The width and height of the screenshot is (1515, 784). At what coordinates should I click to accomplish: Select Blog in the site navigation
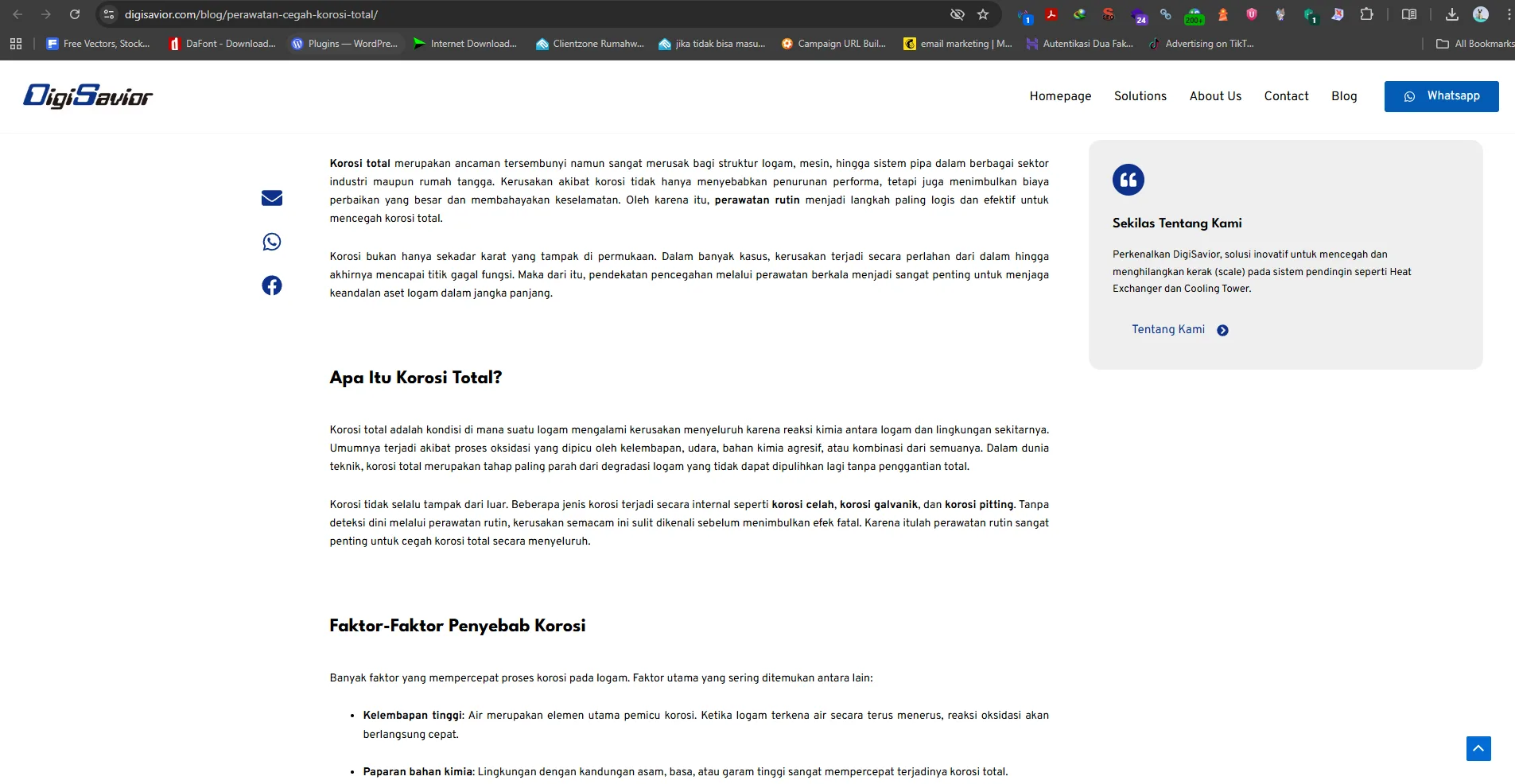1343,95
